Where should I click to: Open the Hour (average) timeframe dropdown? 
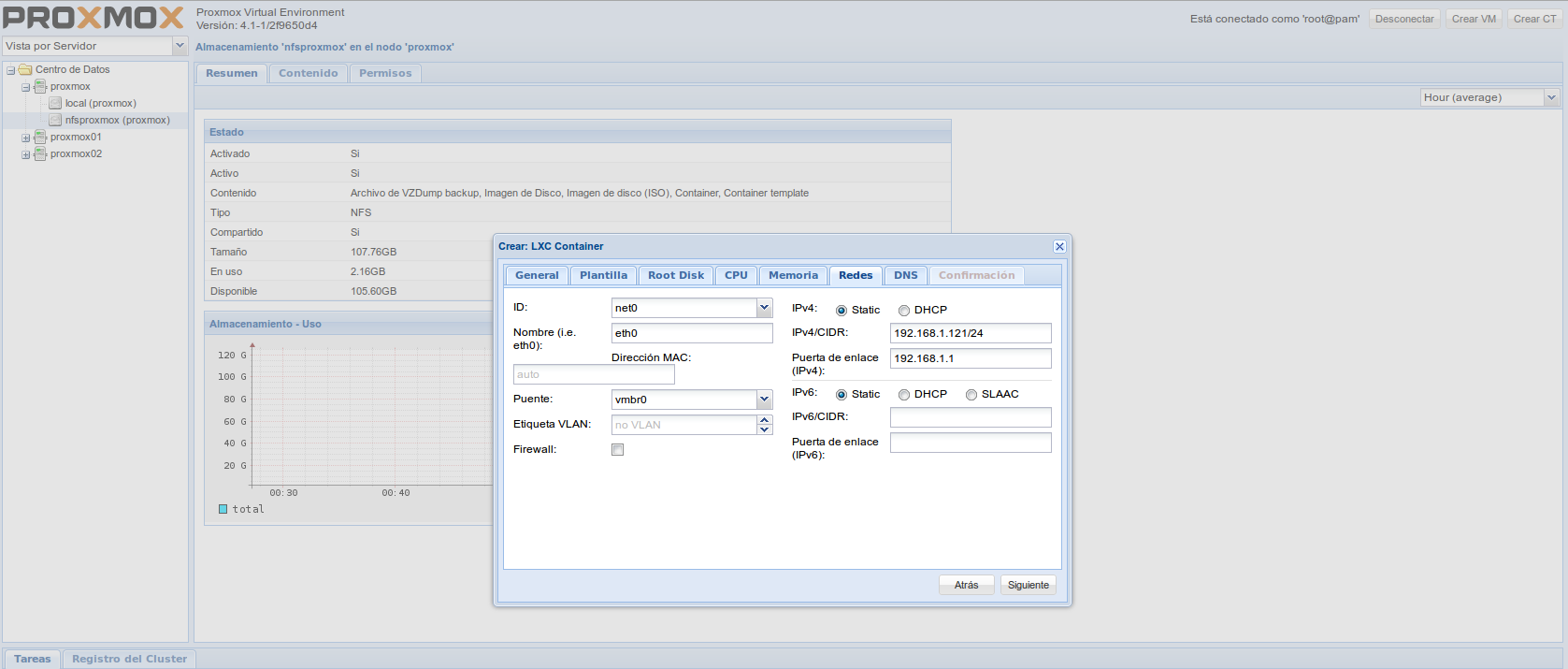tap(1551, 97)
